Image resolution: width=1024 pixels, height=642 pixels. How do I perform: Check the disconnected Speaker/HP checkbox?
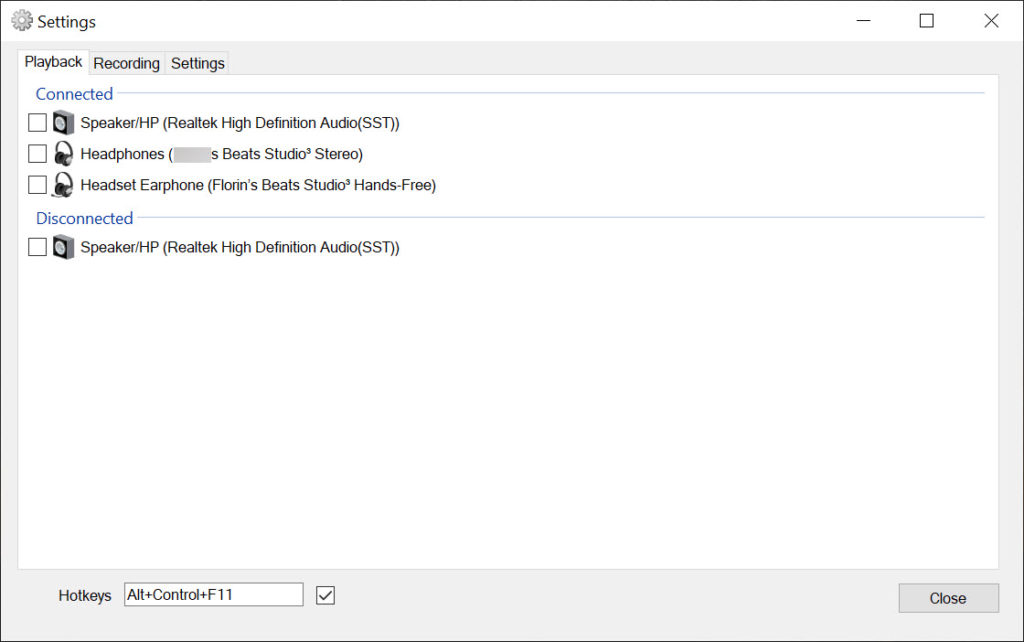(x=37, y=247)
